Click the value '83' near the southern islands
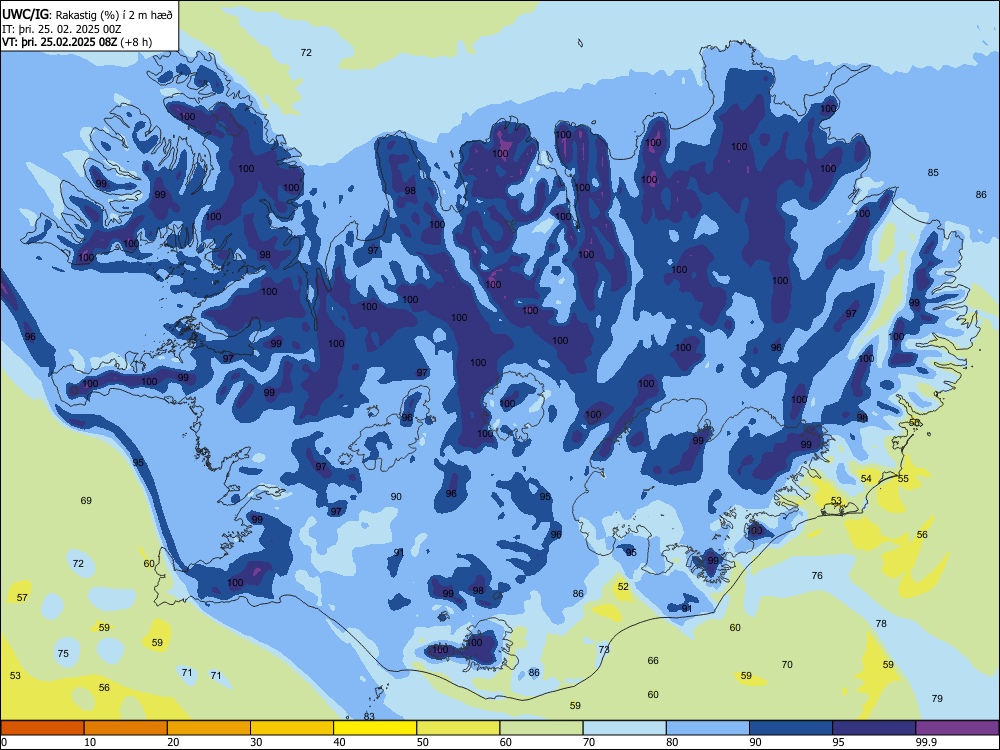1000x750 pixels. [369, 716]
